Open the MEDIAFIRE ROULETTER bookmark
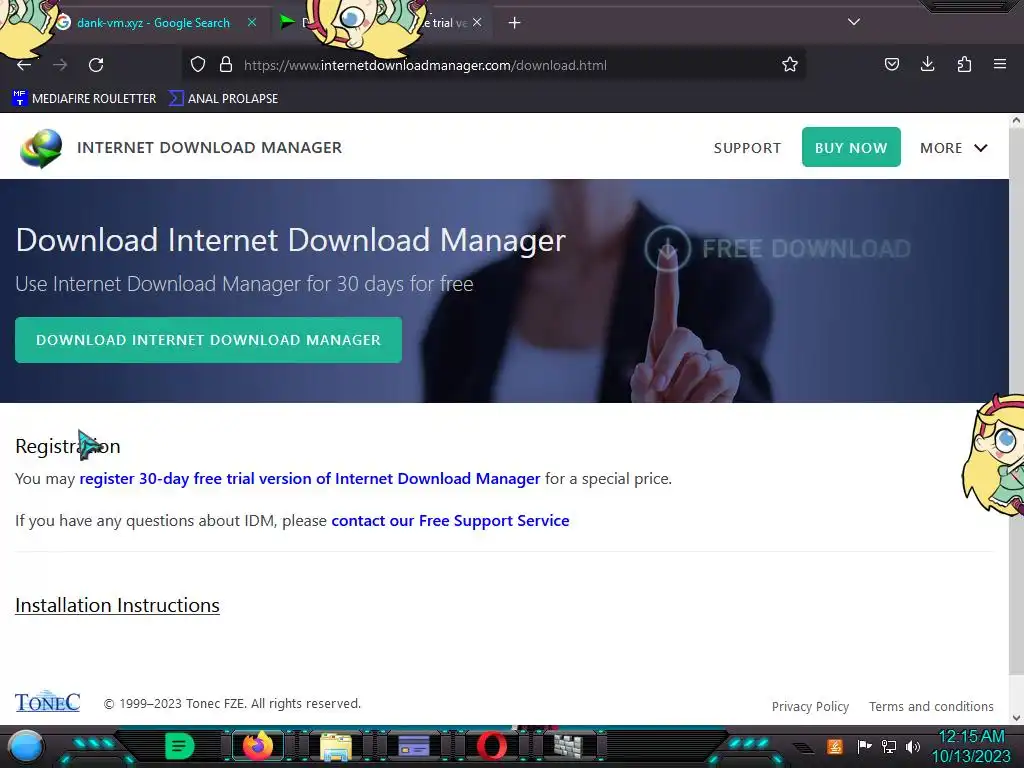1024x768 pixels. click(84, 99)
